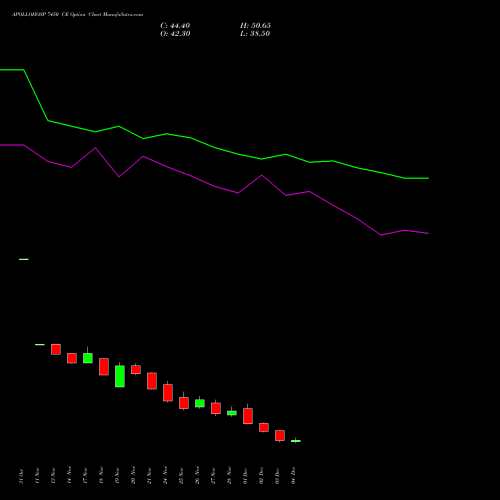Select the 20 Nov date label
The width and height of the screenshot is (500, 500).
[133, 476]
